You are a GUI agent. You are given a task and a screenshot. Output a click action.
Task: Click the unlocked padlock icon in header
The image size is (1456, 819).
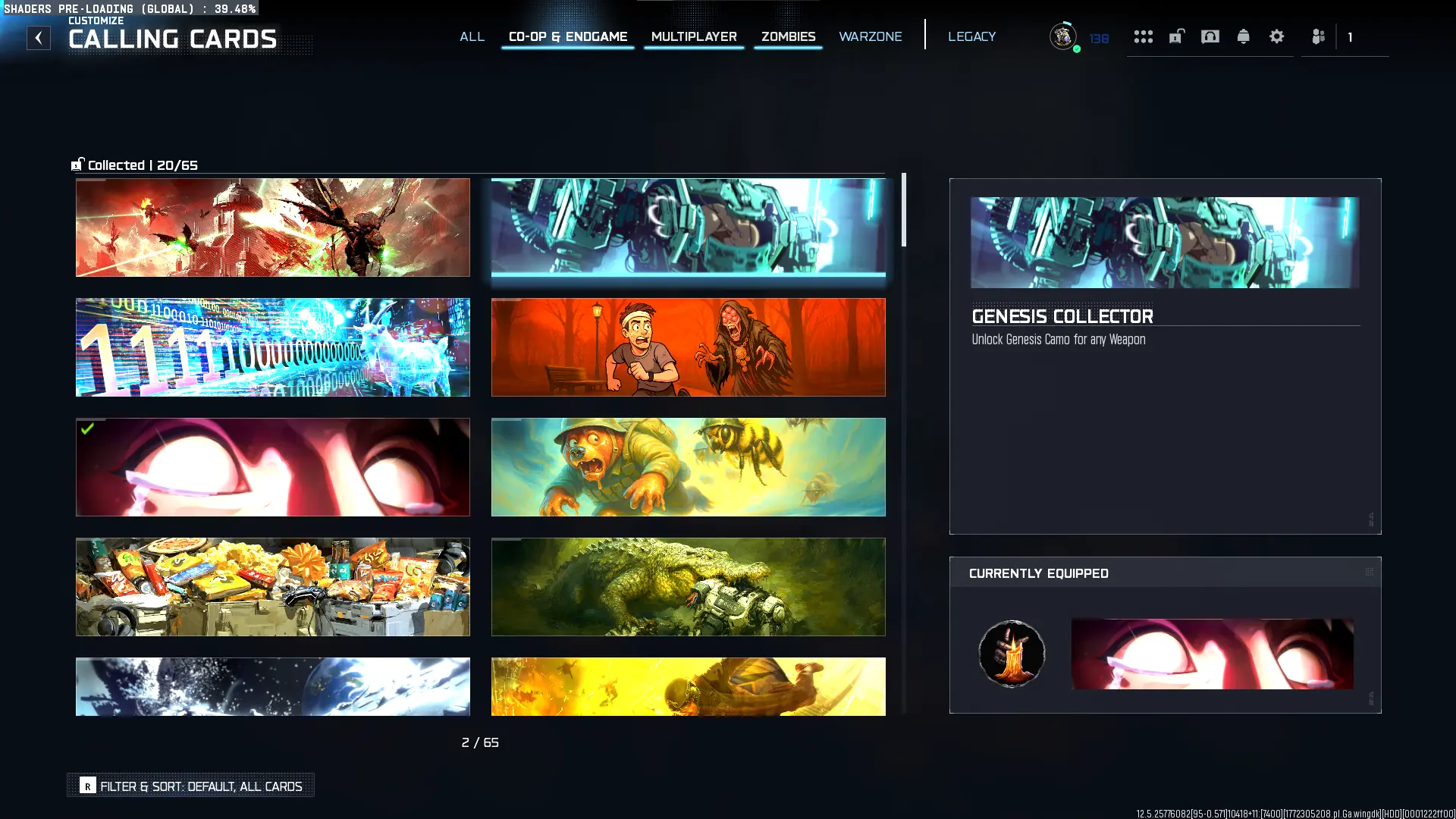coord(1176,36)
